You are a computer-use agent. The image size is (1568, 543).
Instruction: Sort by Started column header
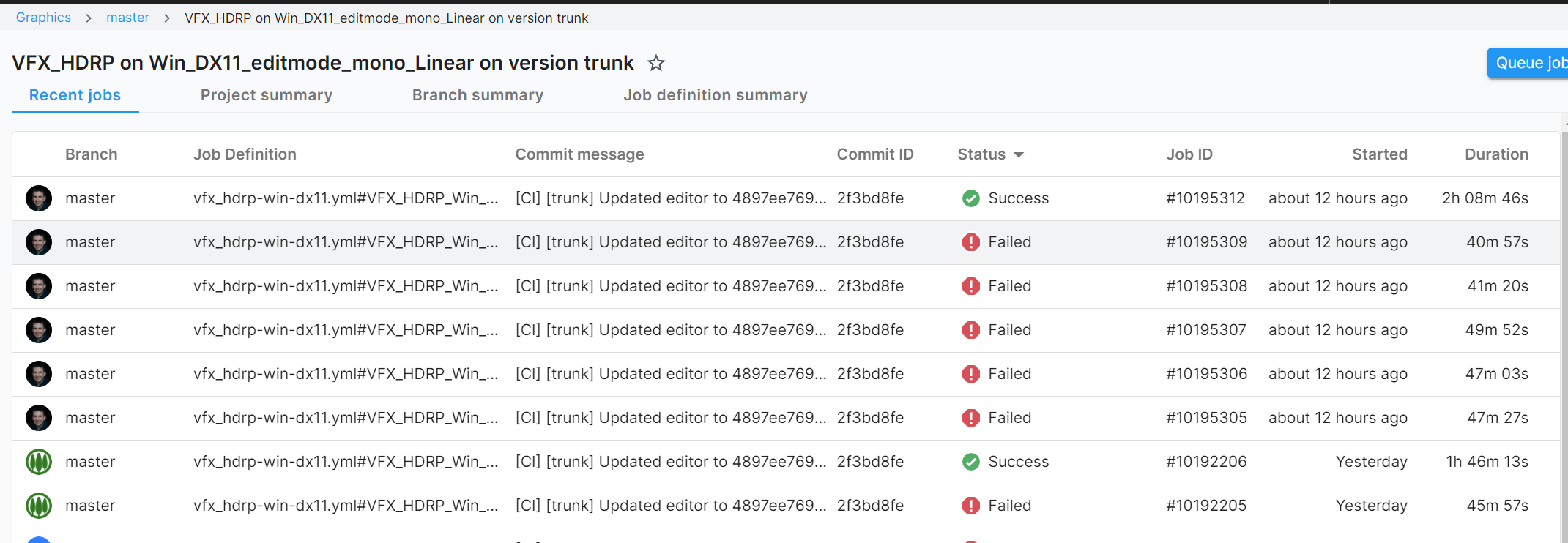click(x=1380, y=154)
